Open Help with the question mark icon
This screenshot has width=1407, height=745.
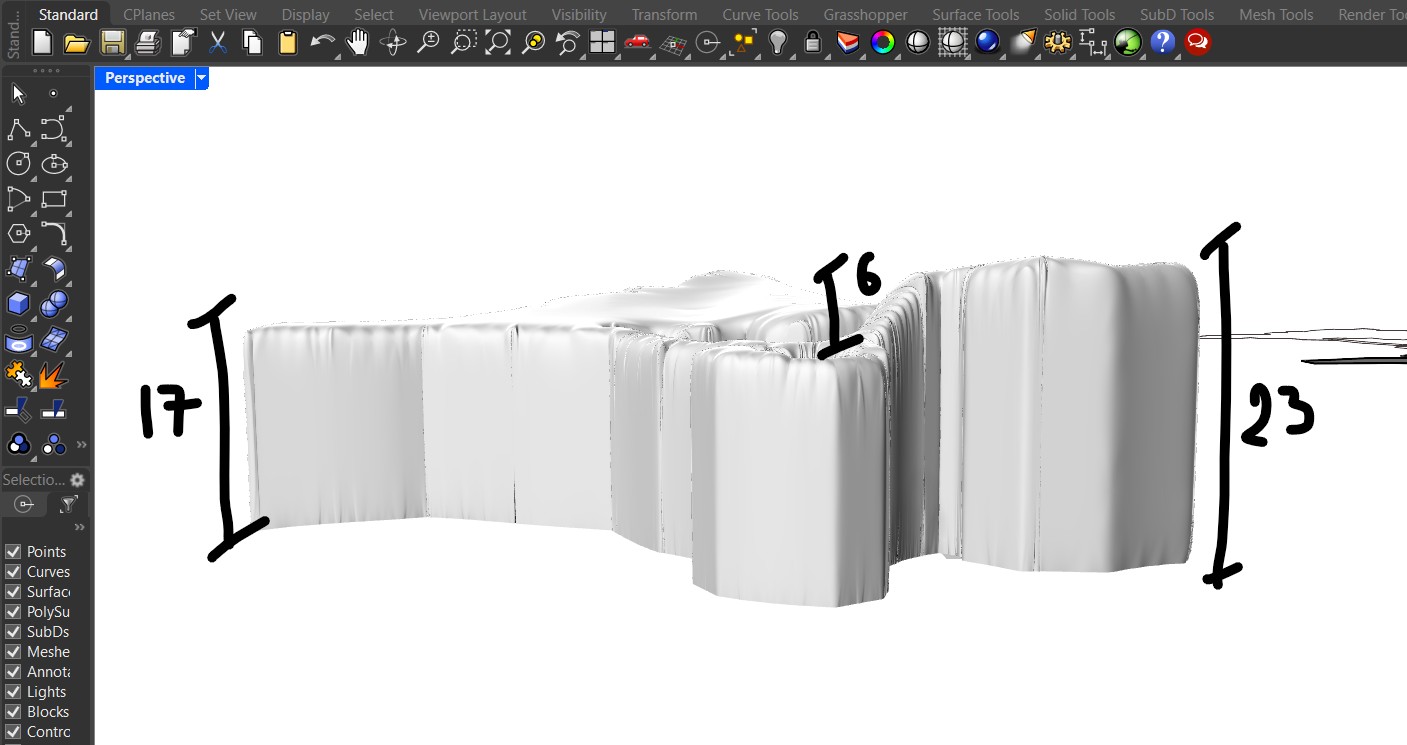[x=1162, y=43]
